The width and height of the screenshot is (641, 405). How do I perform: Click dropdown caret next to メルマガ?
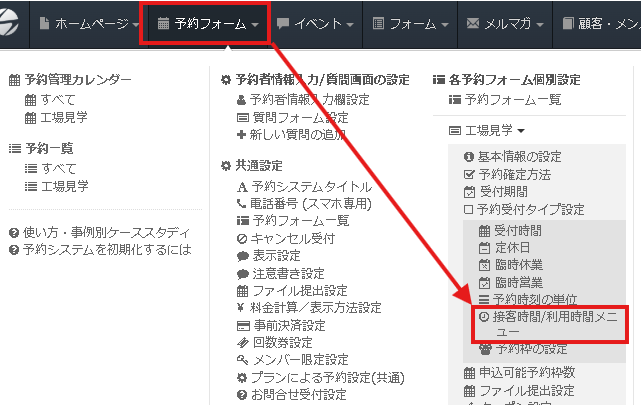pos(540,25)
